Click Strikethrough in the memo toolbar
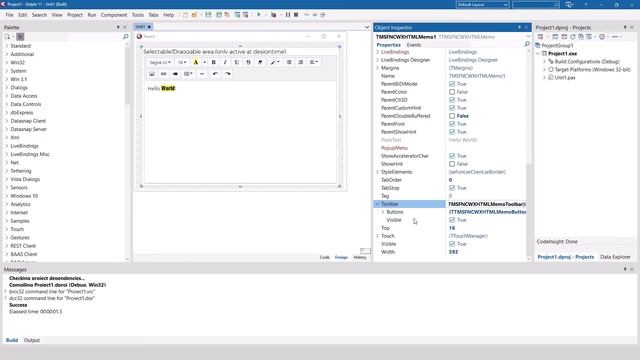Screen dimensions: 640x360 pos(248,62)
